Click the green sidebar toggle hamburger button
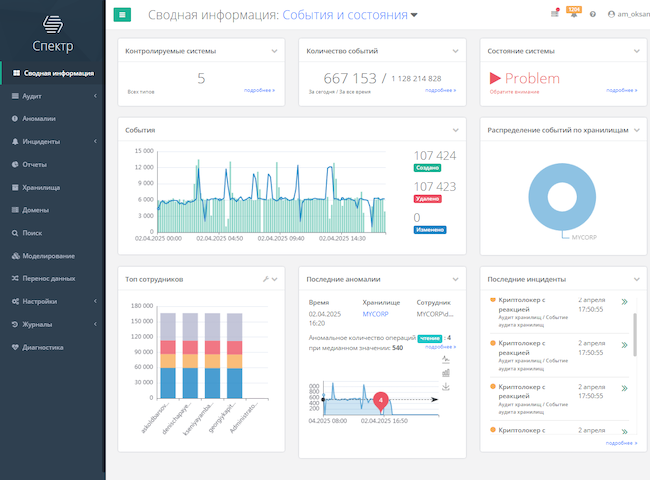The width and height of the screenshot is (650, 480). pyautogui.click(x=123, y=14)
